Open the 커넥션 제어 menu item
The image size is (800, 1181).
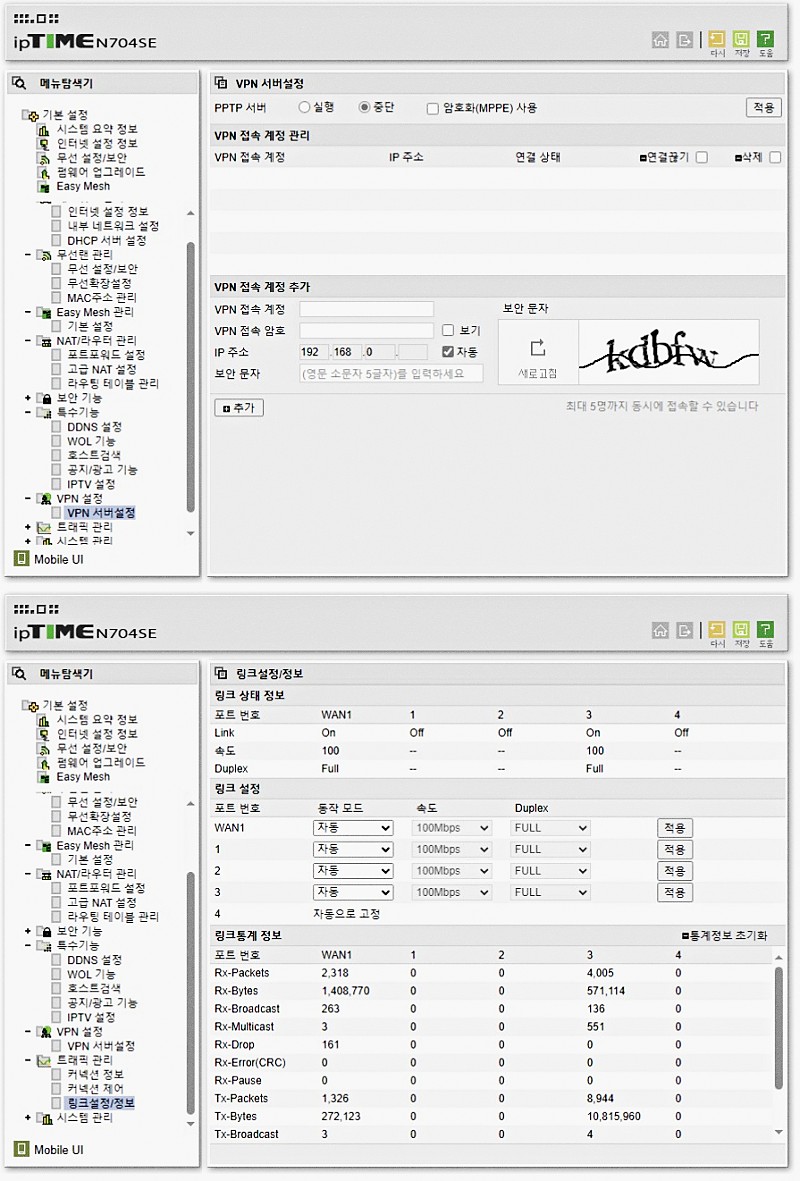[96, 1088]
